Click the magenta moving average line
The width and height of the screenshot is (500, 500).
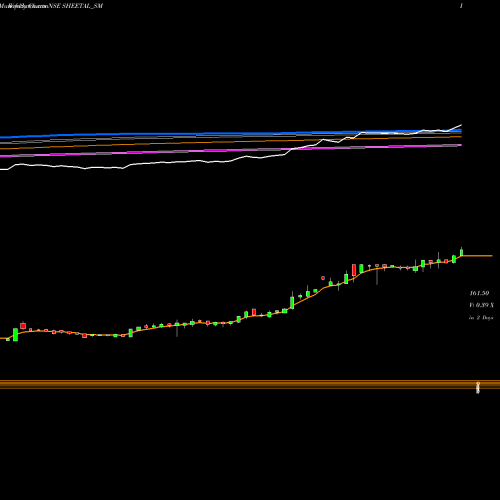pos(231,150)
